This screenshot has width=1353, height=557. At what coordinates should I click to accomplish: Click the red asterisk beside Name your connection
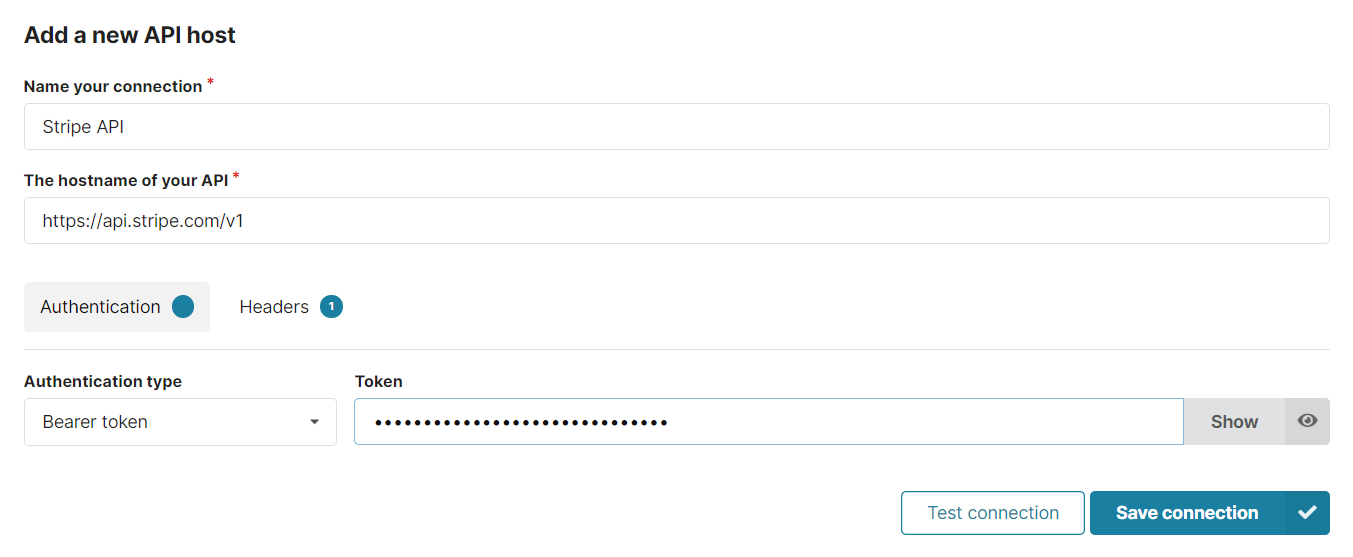pos(211,83)
